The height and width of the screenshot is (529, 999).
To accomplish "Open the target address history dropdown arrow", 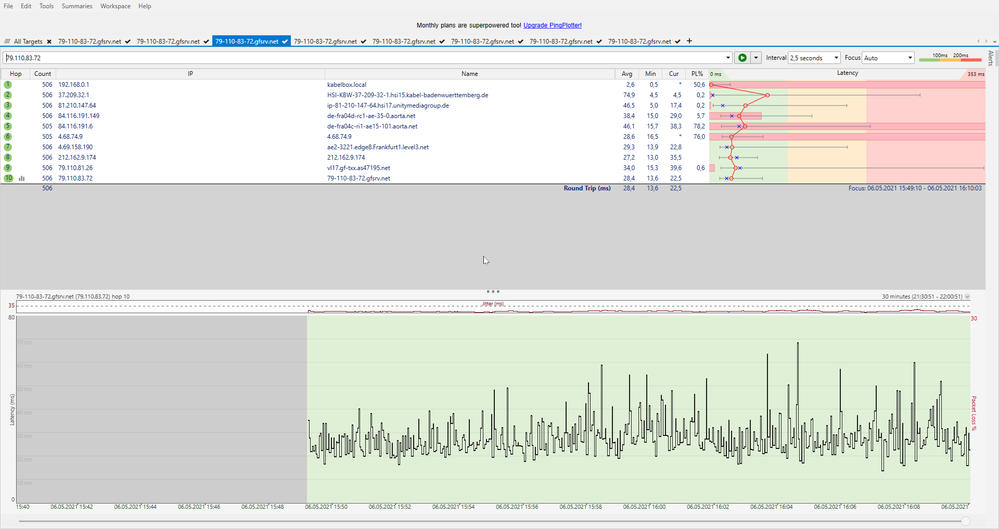I will [x=728, y=58].
